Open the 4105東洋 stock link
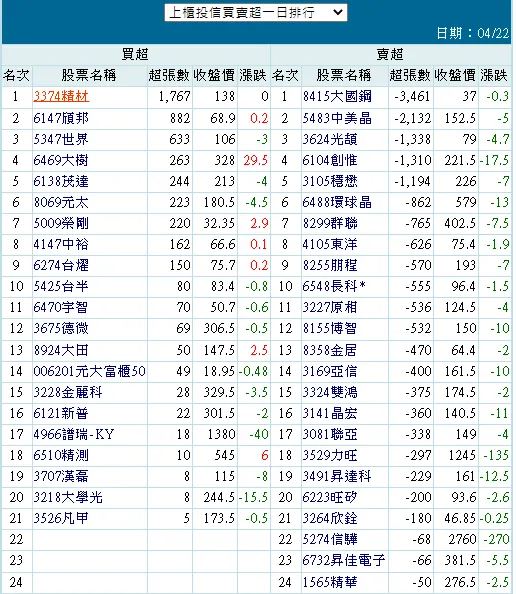 click(330, 244)
